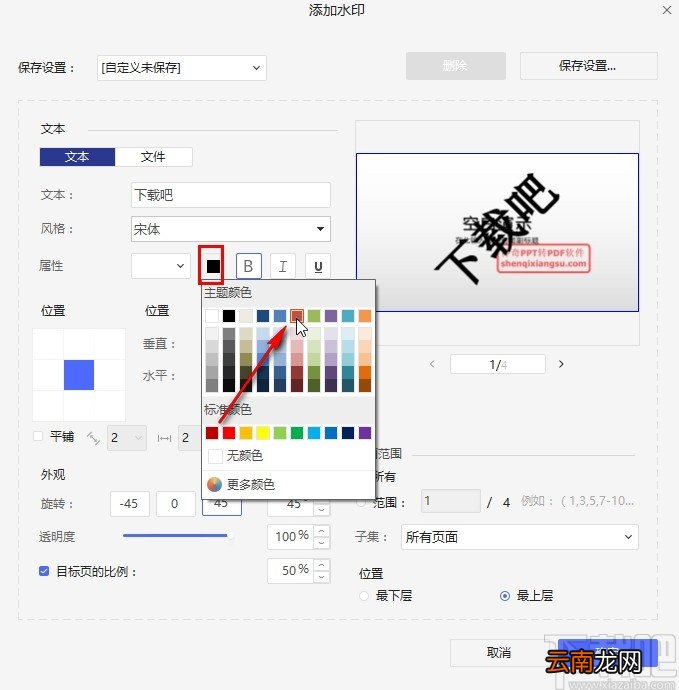Click the greyed 删除 button
Screen dimensions: 679x690
455,66
